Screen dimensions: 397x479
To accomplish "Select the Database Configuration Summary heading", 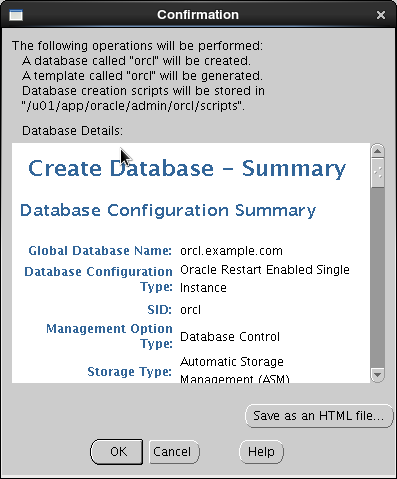I will (x=168, y=210).
